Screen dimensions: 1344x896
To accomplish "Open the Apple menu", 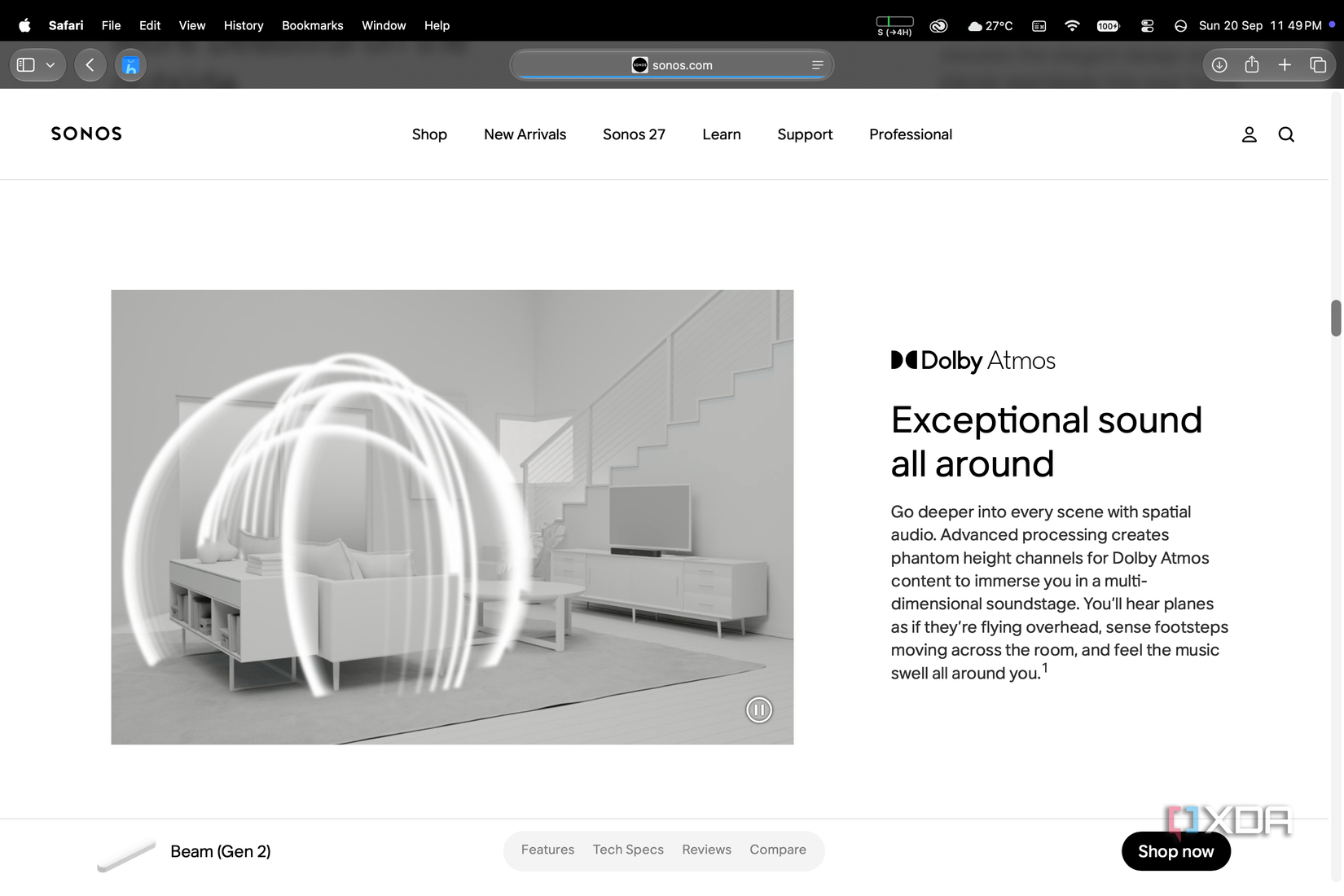I will 24,25.
